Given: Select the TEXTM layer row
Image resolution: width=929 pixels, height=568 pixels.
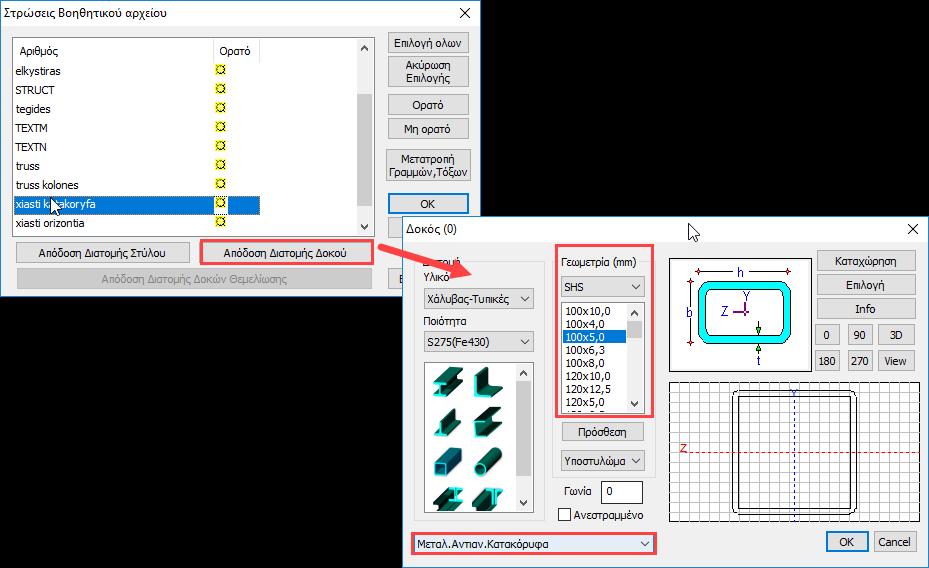Looking at the screenshot, I should click(x=136, y=127).
